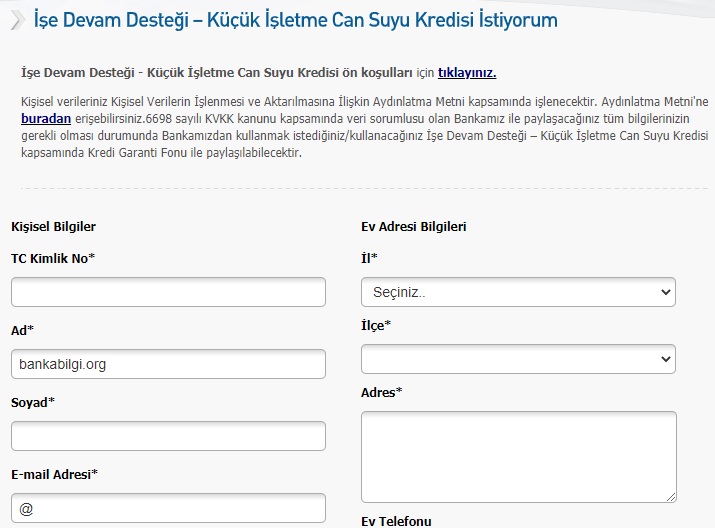Viewport: 715px width, 528px height.
Task: Focus the Soyad input field
Action: (x=168, y=436)
